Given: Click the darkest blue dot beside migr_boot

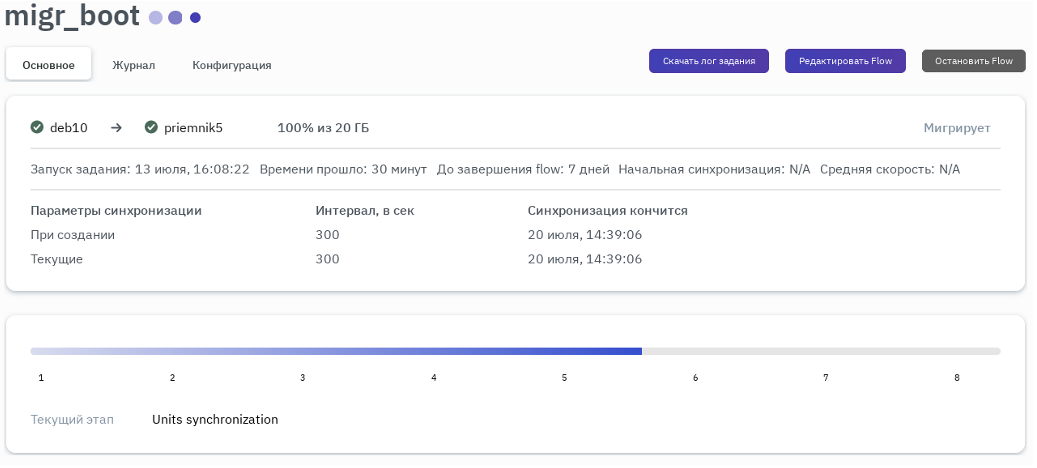Looking at the screenshot, I should [x=195, y=18].
